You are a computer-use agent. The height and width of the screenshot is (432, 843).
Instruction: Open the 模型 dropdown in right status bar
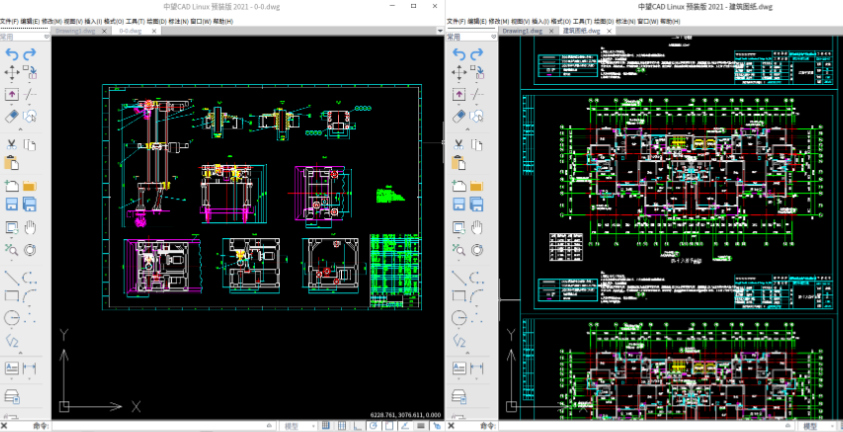coord(816,426)
